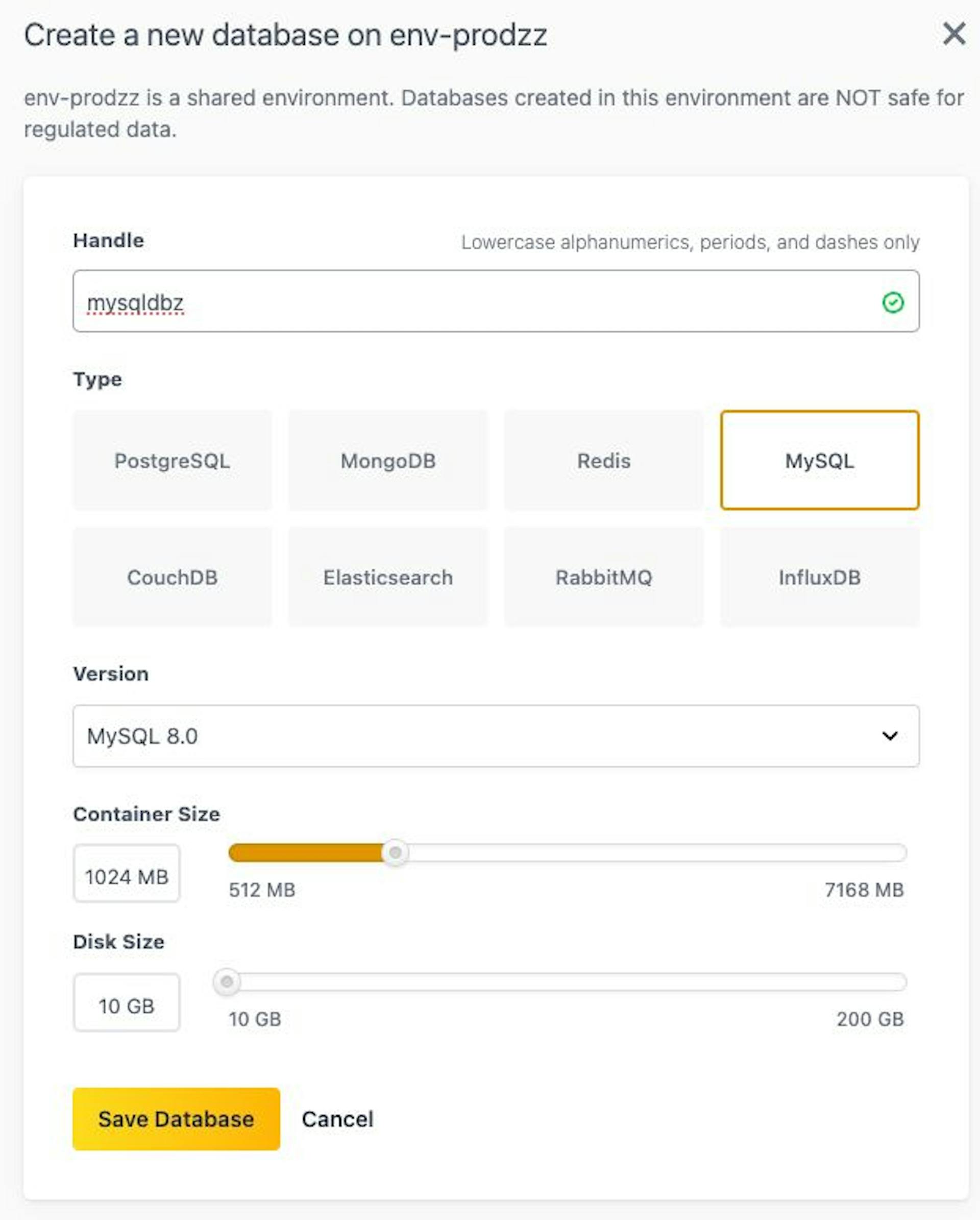The width and height of the screenshot is (980, 1220).
Task: Select MongoDB database type
Action: pyautogui.click(x=388, y=461)
